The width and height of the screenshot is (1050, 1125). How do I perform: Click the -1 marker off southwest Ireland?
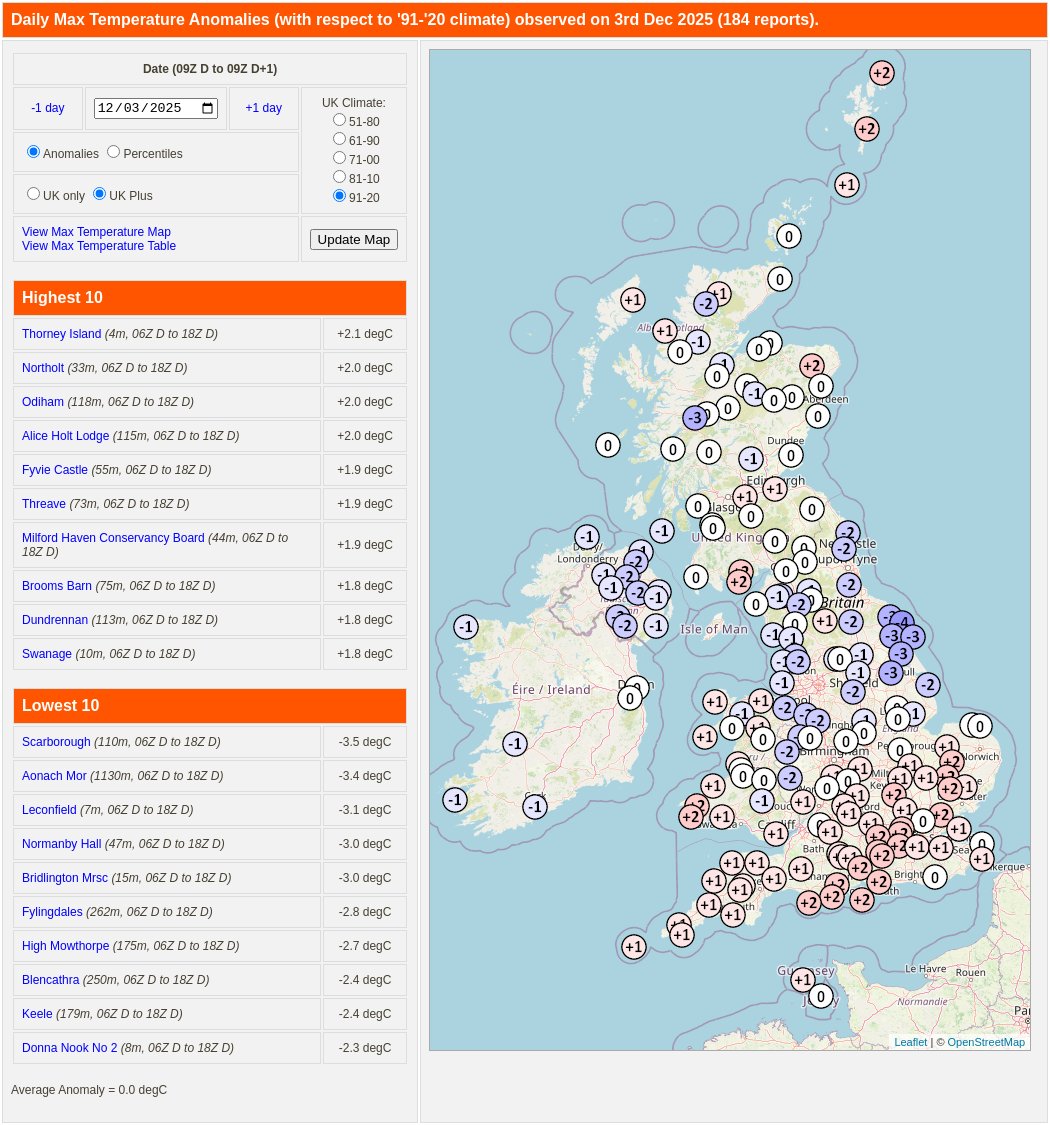[455, 799]
